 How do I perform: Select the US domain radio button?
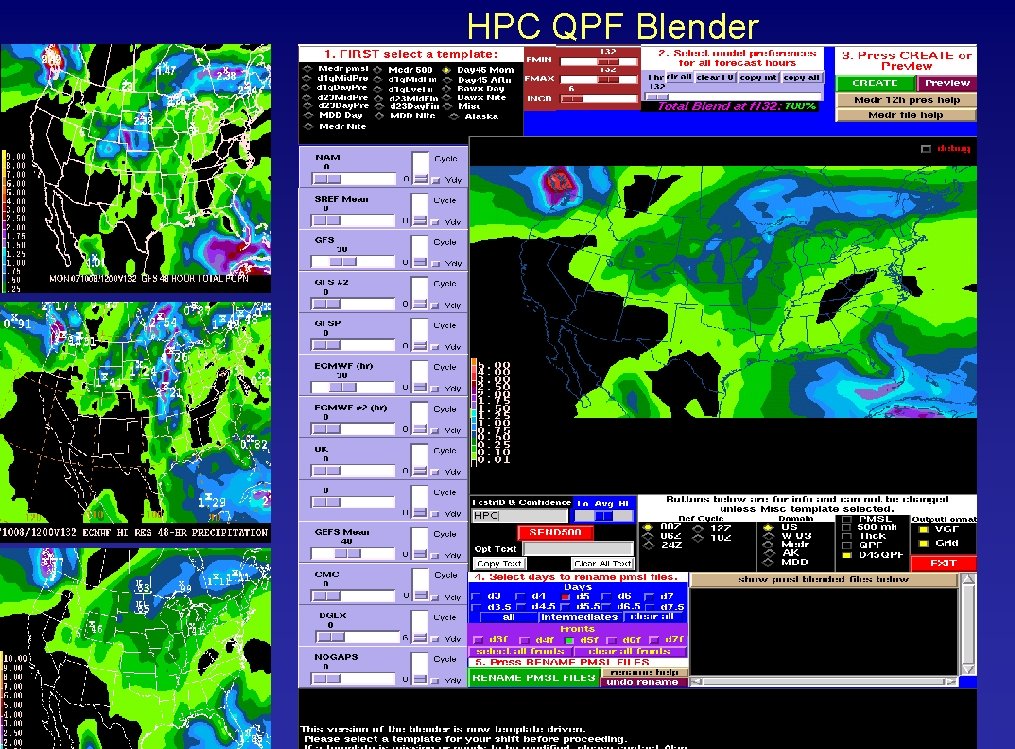[768, 528]
